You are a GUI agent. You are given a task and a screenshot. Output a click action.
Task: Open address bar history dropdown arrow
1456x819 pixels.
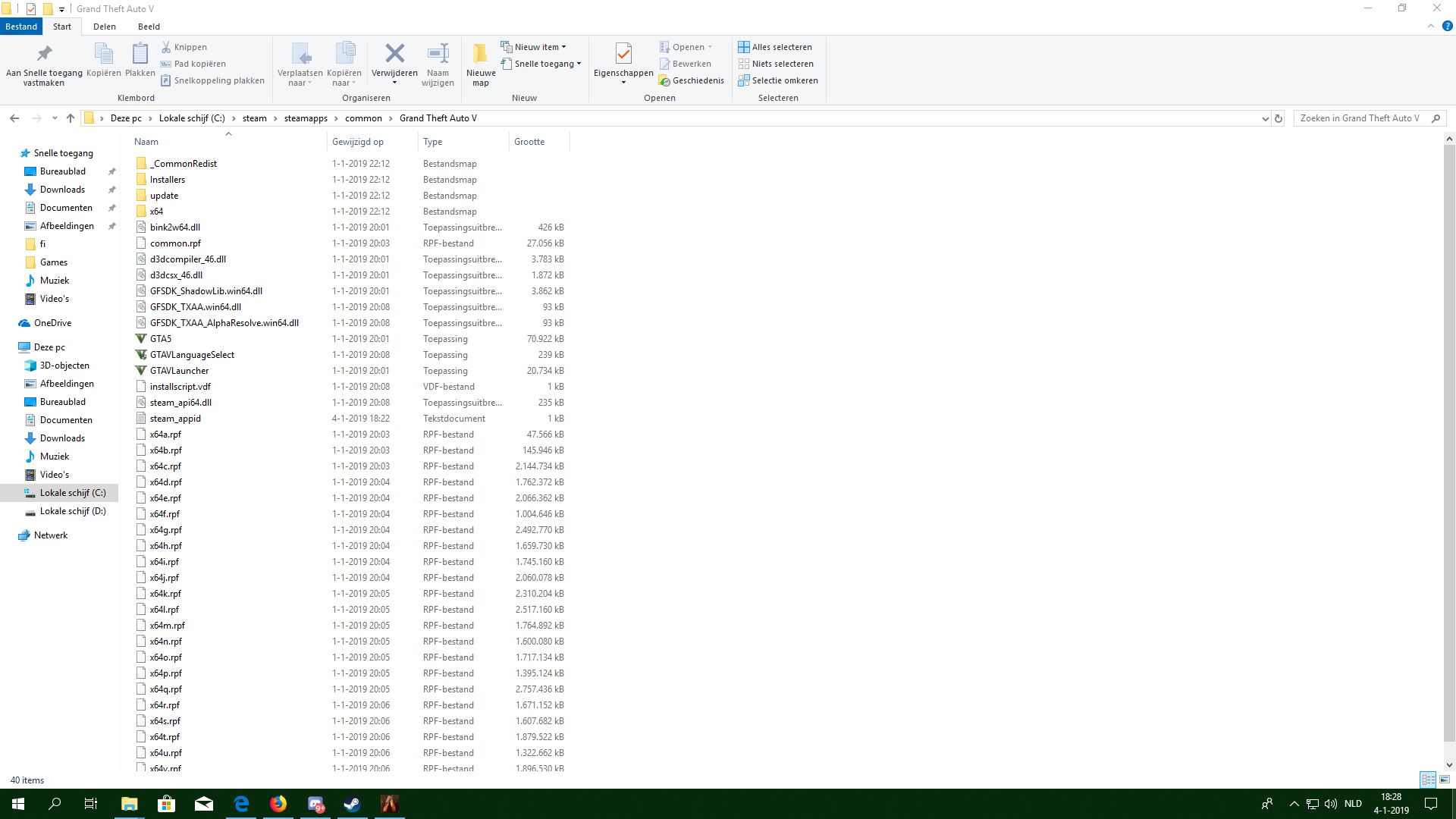point(1265,118)
